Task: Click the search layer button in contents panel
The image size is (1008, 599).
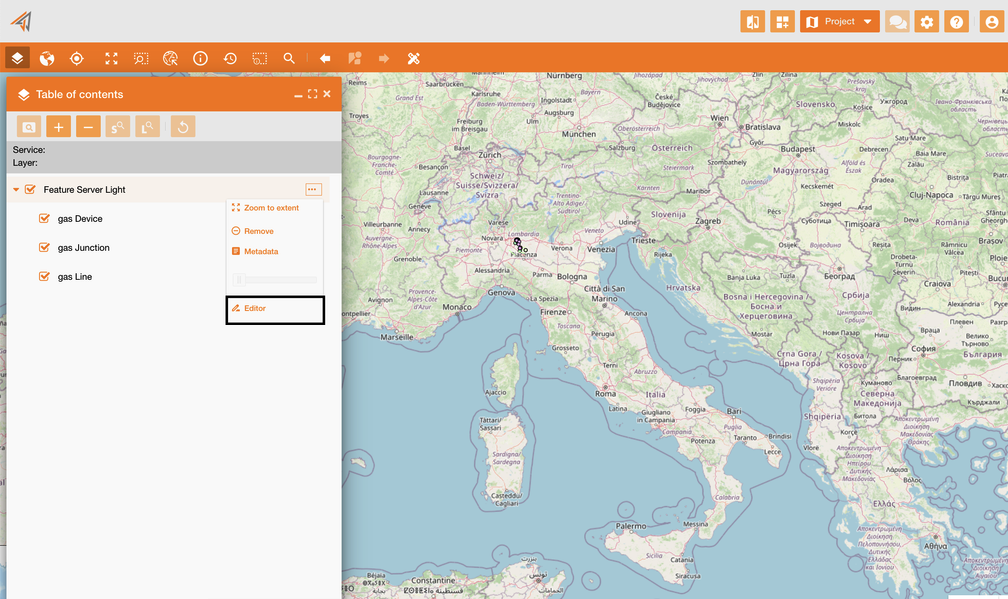Action: 29,127
